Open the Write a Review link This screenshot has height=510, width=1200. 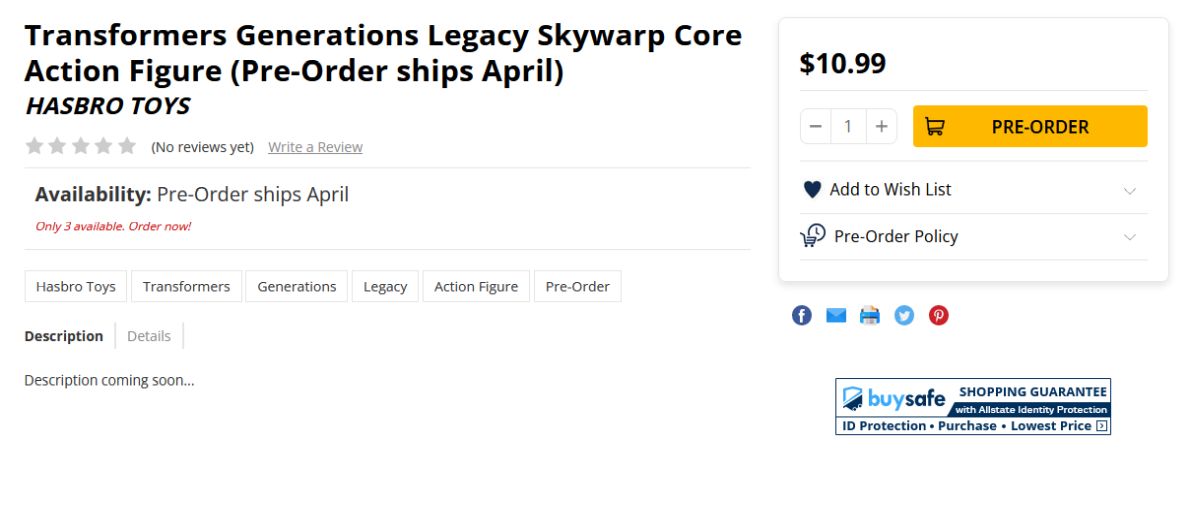[x=315, y=147]
